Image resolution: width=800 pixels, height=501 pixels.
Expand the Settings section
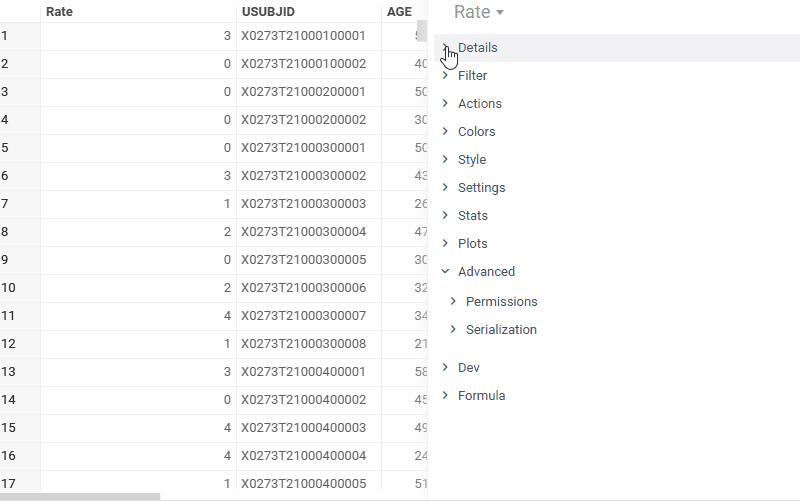[x=481, y=188]
